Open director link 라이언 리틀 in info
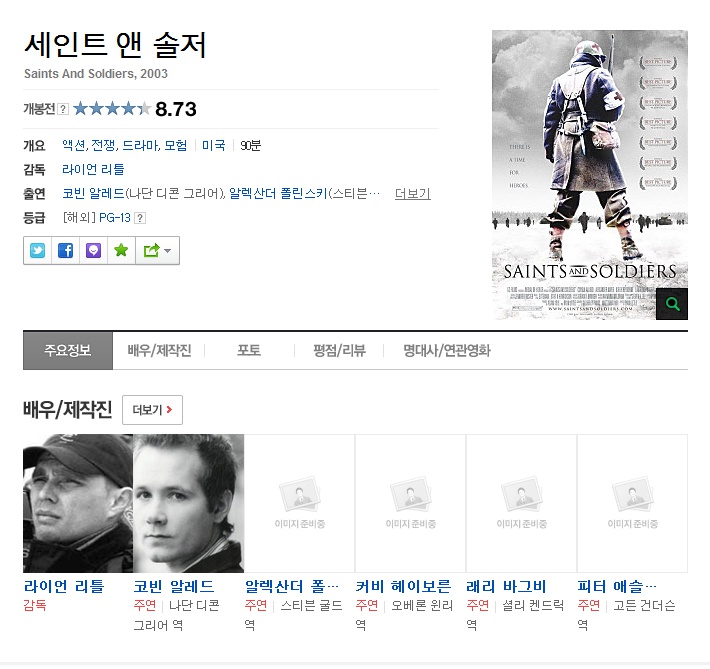Image resolution: width=710 pixels, height=669 pixels. pyautogui.click(x=93, y=169)
